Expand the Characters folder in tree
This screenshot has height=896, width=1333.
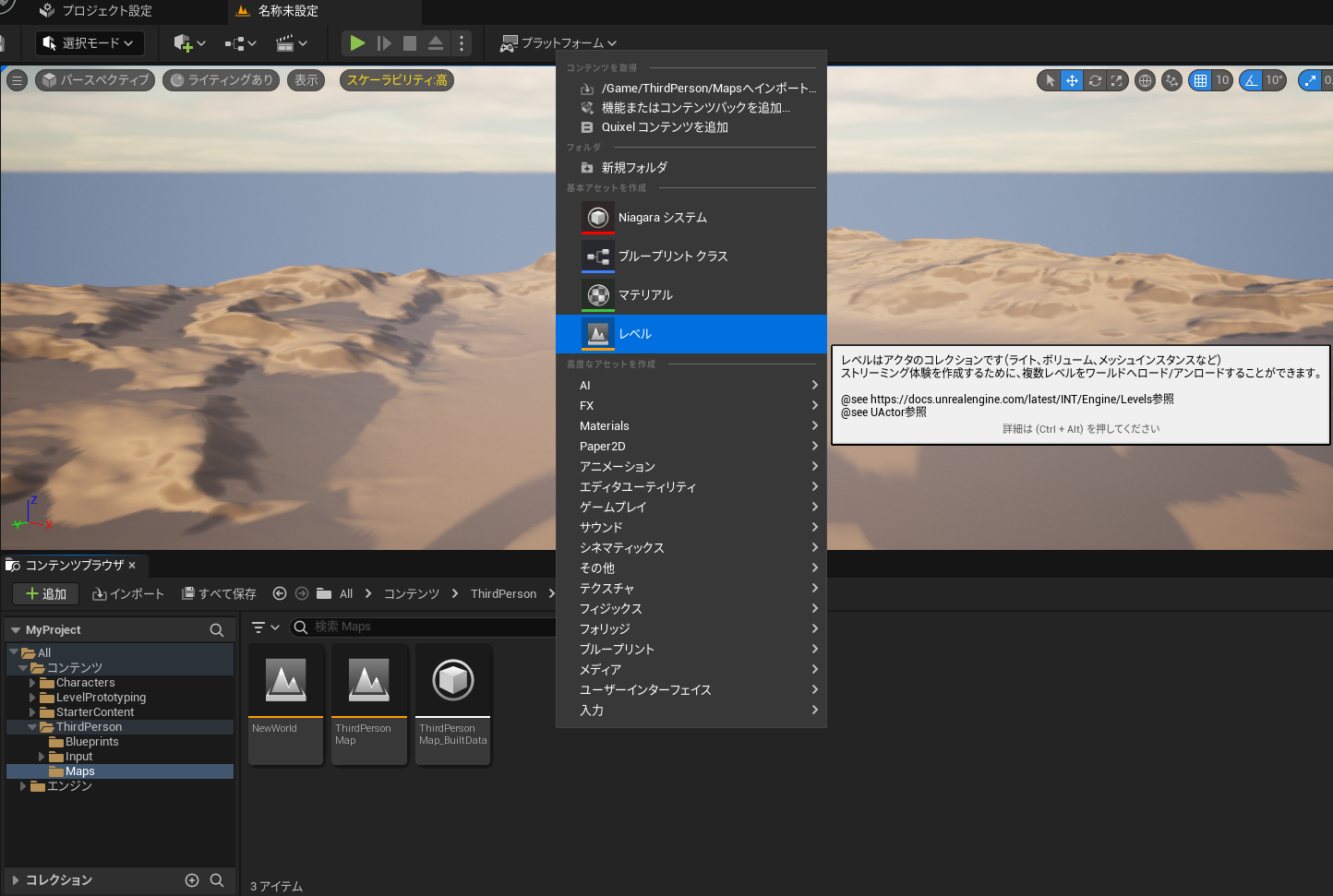[x=32, y=683]
